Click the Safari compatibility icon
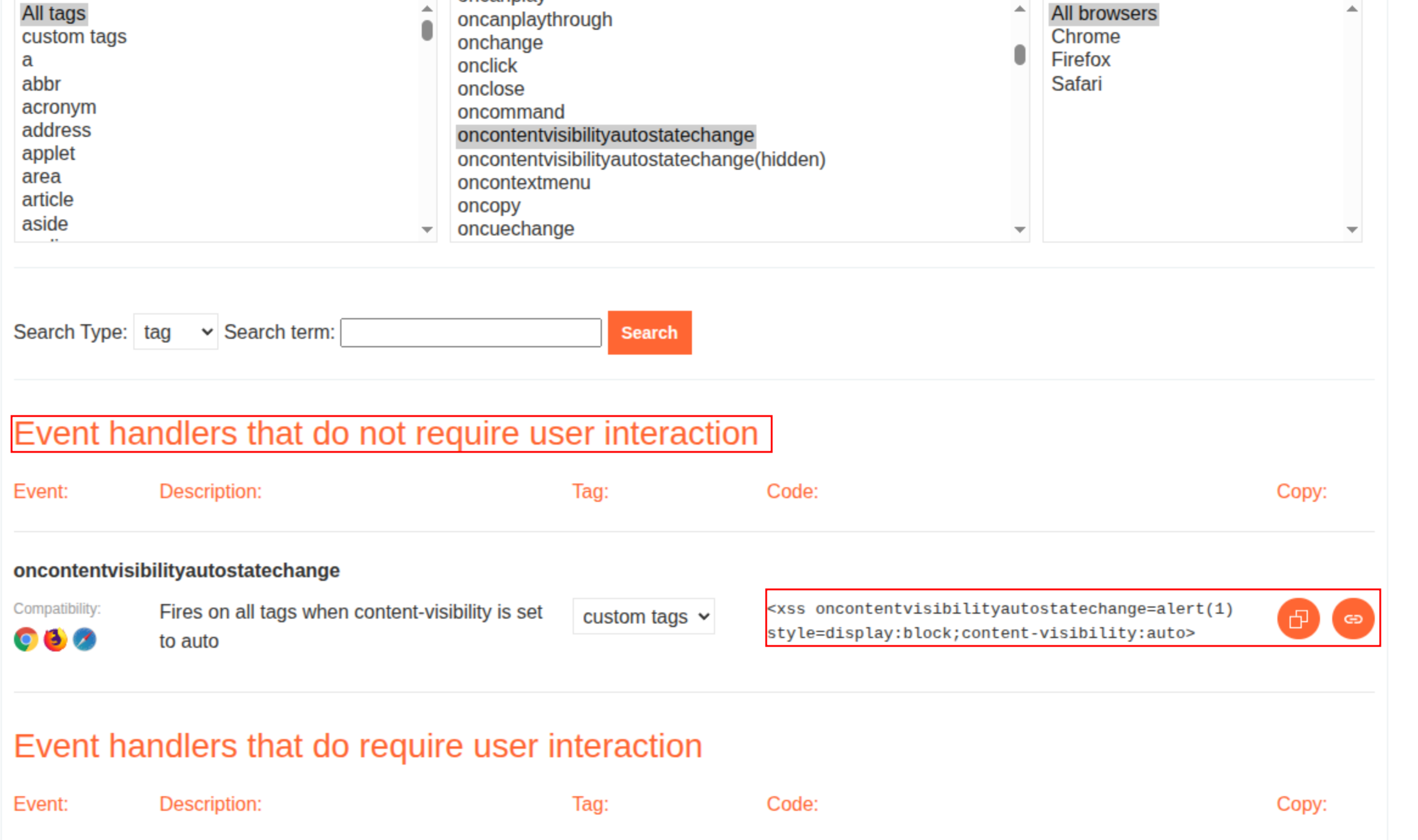The width and height of the screenshot is (1418, 840). click(83, 638)
